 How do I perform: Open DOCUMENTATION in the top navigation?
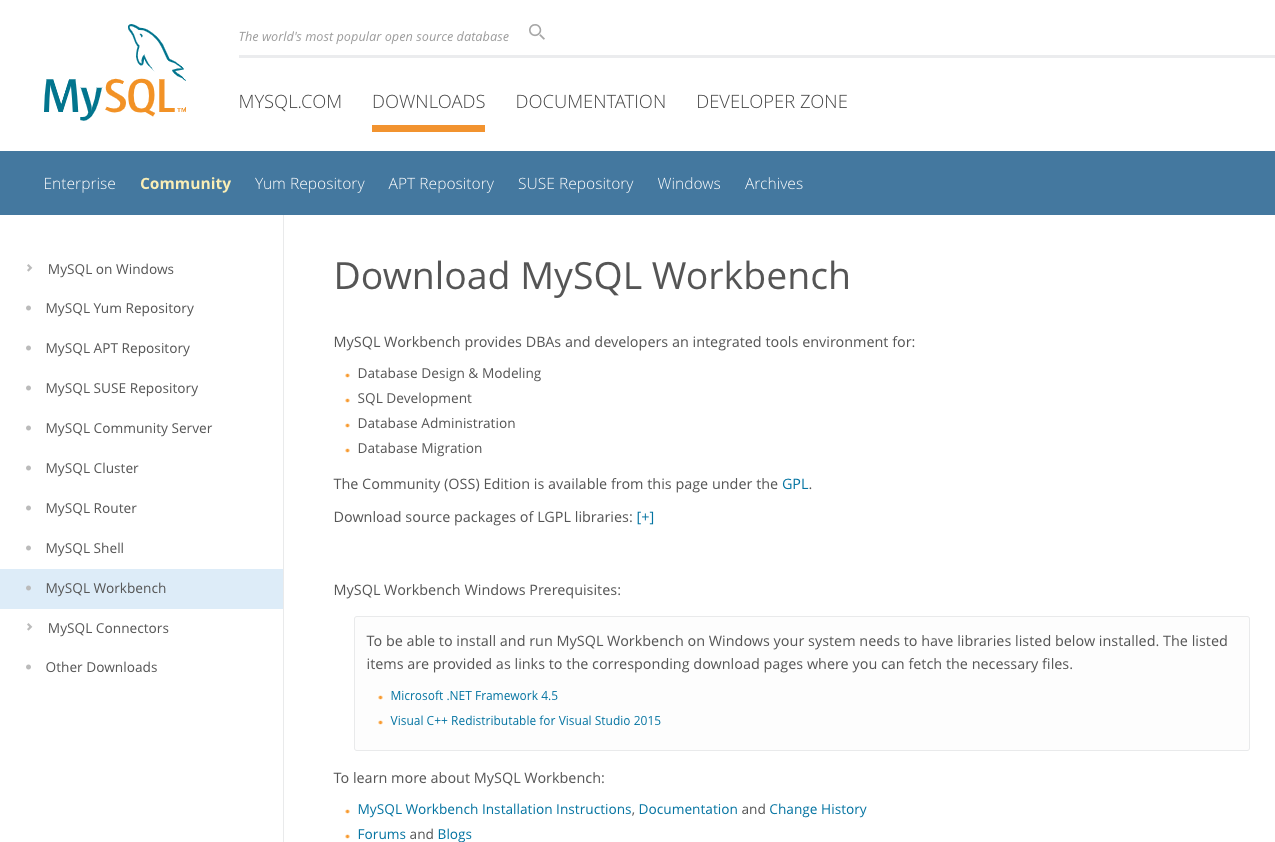pos(591,101)
